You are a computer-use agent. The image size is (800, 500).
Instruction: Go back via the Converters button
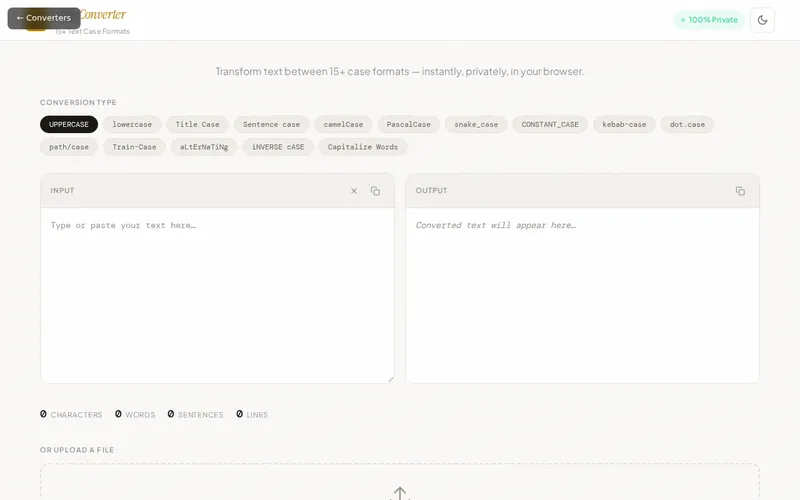point(44,18)
